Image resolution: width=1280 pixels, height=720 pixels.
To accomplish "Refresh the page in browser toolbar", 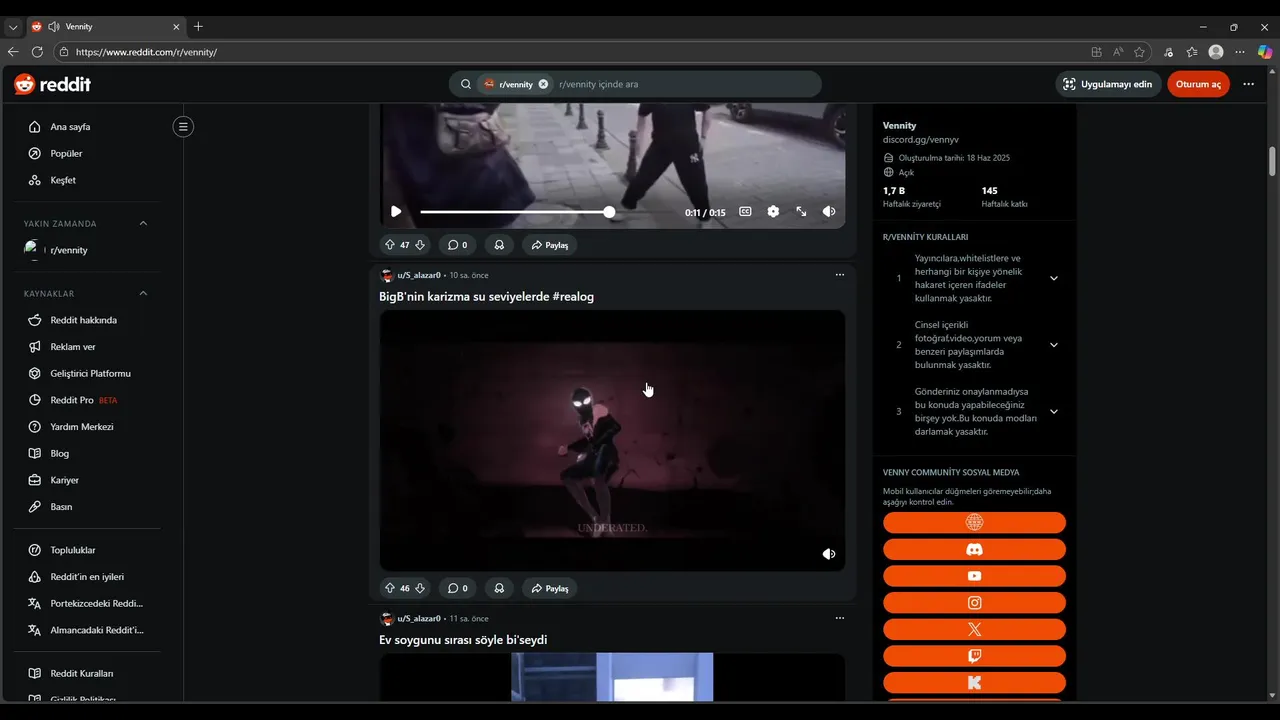I will click(37, 52).
